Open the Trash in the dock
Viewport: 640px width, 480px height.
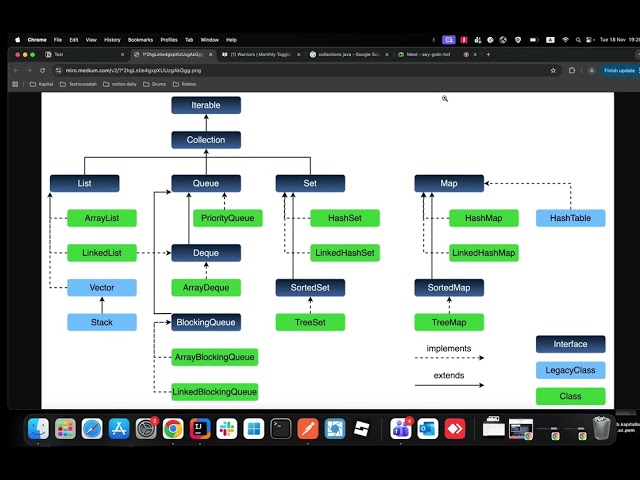[602, 428]
